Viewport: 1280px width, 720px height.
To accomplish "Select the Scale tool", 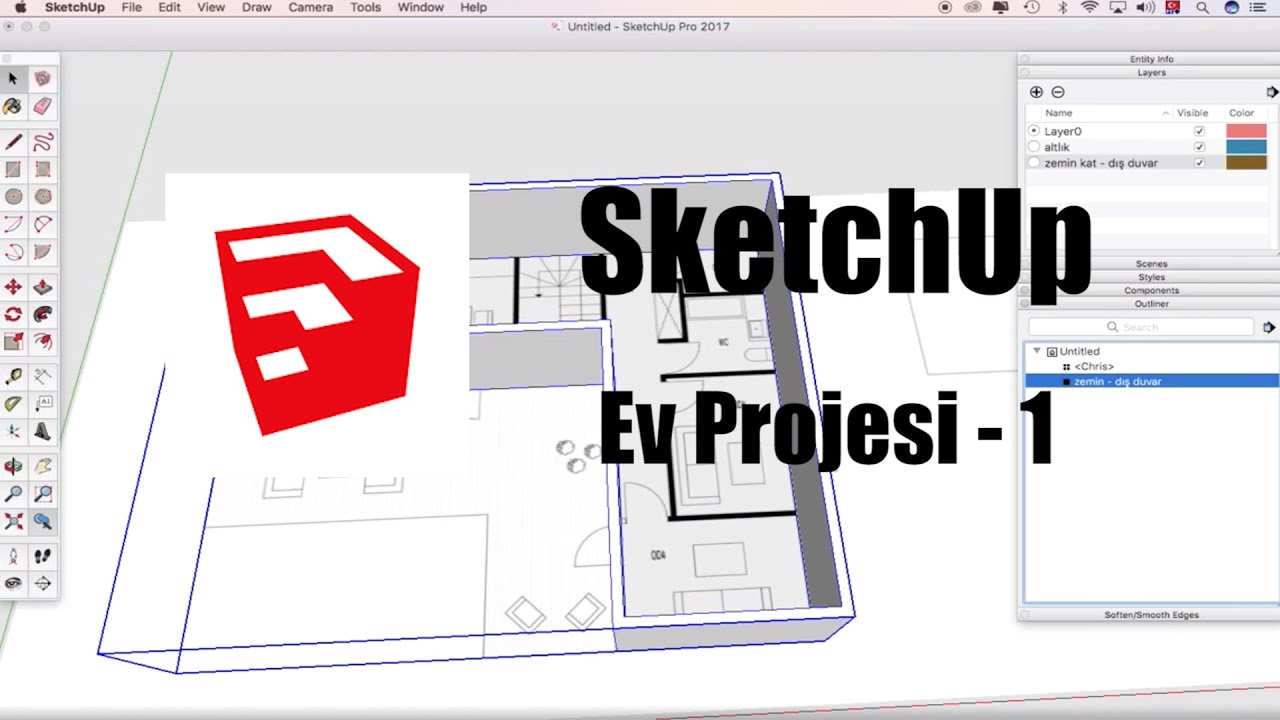I will [13, 341].
